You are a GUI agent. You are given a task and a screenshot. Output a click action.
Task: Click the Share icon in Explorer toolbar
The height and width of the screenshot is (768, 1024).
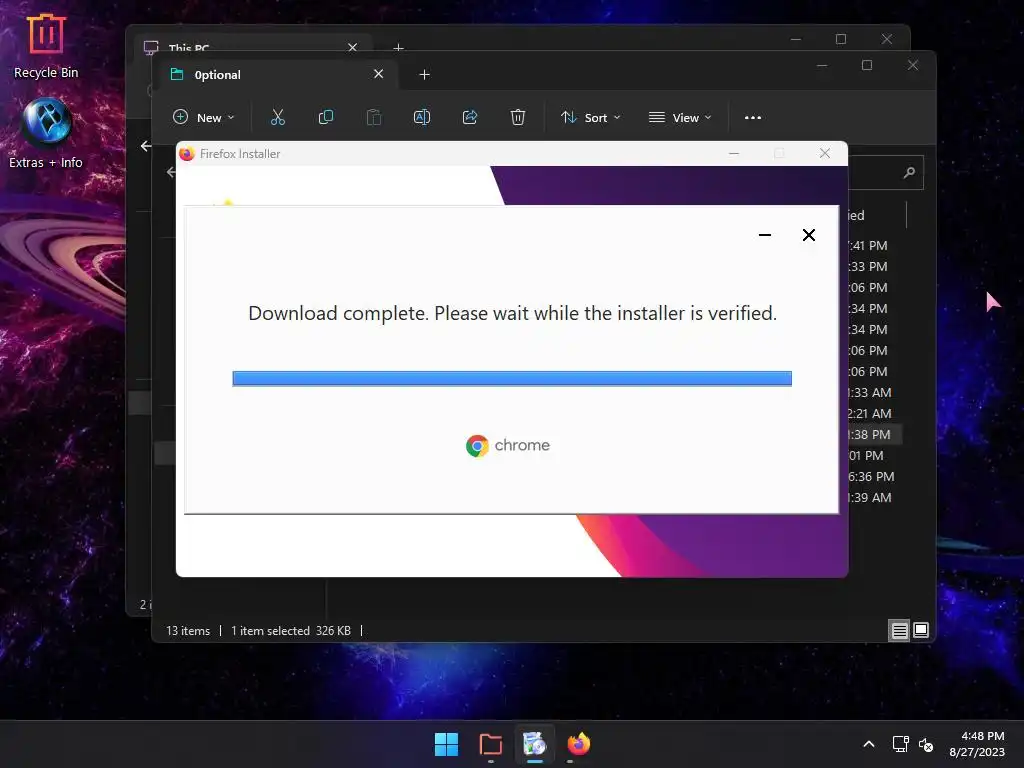pyautogui.click(x=470, y=118)
